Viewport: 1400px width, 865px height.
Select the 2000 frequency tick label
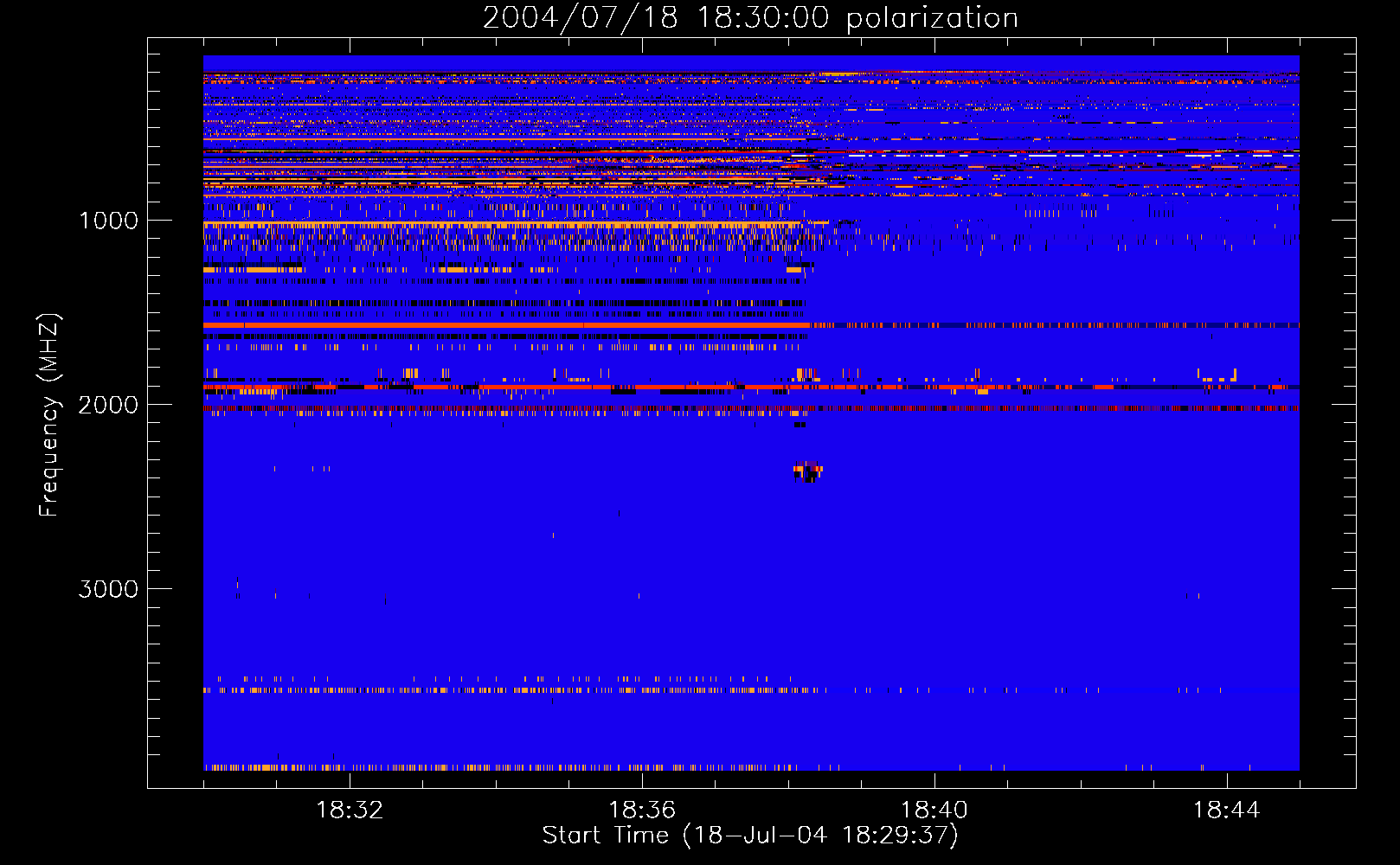(x=108, y=405)
